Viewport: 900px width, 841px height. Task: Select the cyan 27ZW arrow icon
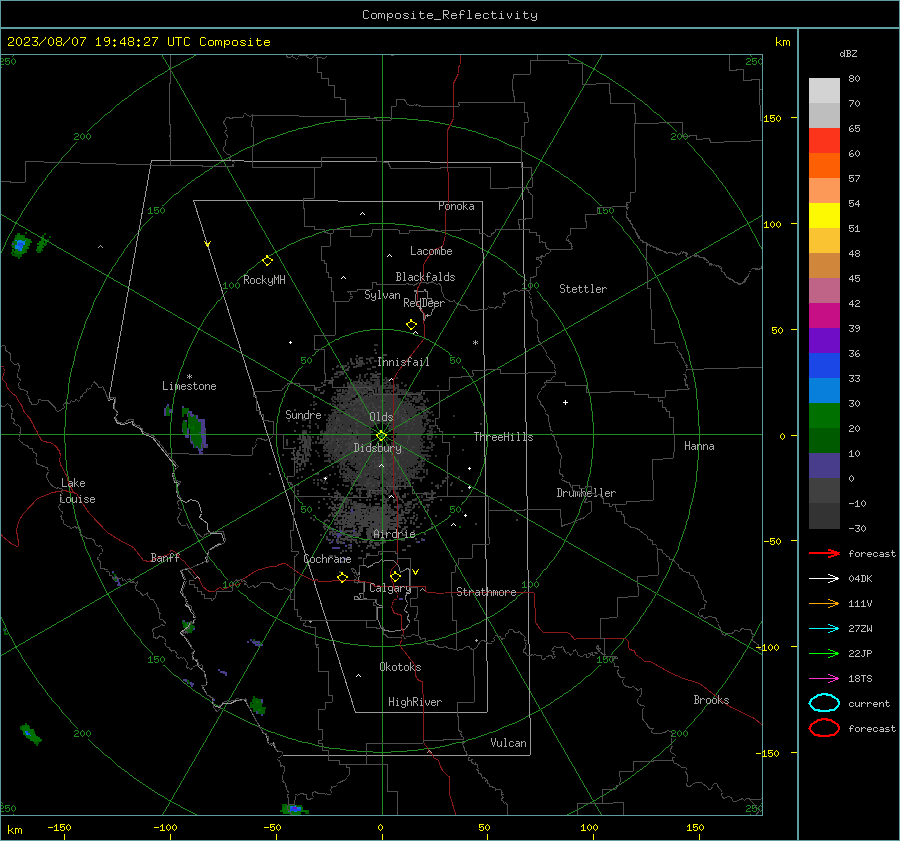pyautogui.click(x=824, y=629)
